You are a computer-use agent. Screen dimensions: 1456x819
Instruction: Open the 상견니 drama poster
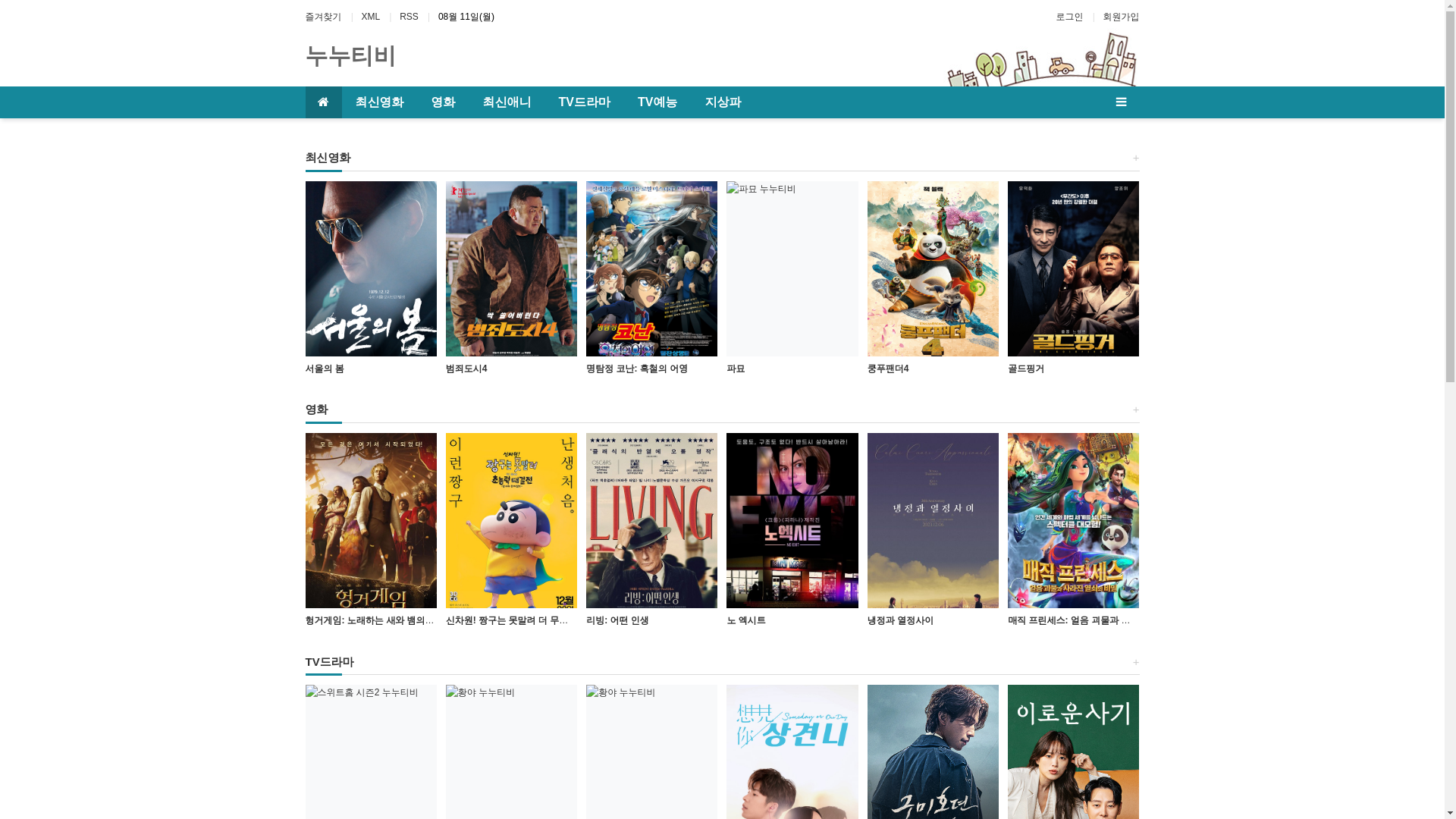(792, 752)
